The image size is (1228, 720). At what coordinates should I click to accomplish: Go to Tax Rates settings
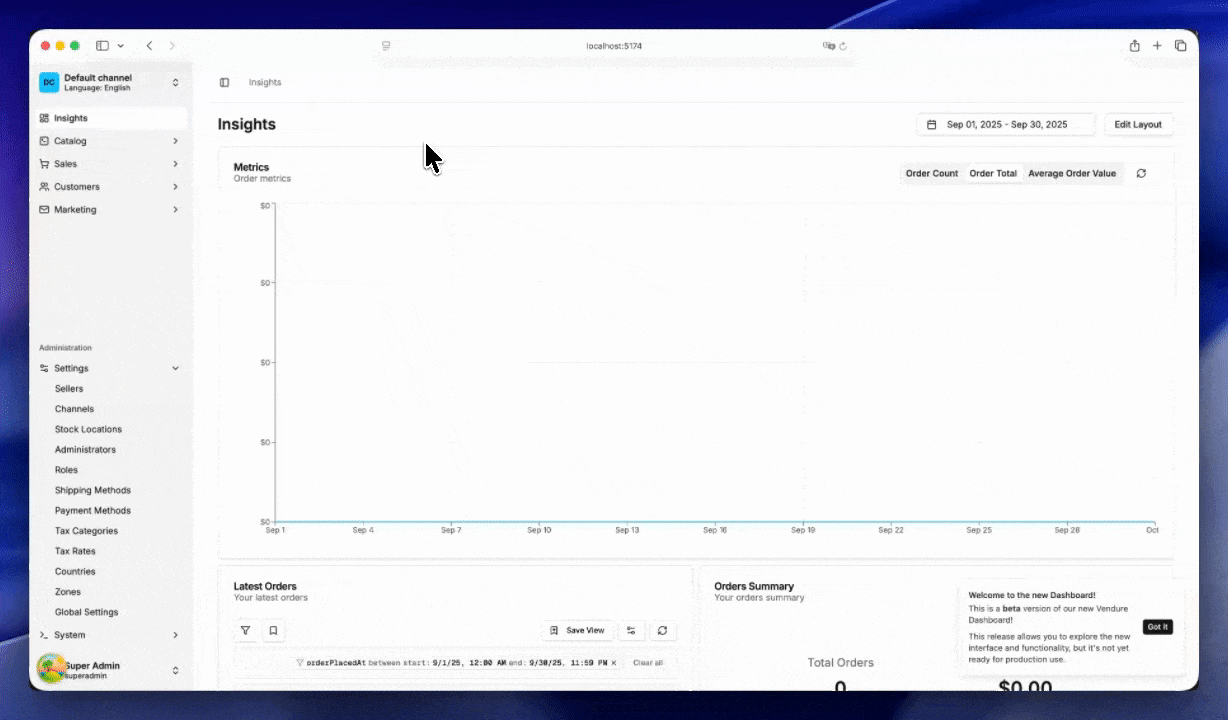tap(77, 551)
